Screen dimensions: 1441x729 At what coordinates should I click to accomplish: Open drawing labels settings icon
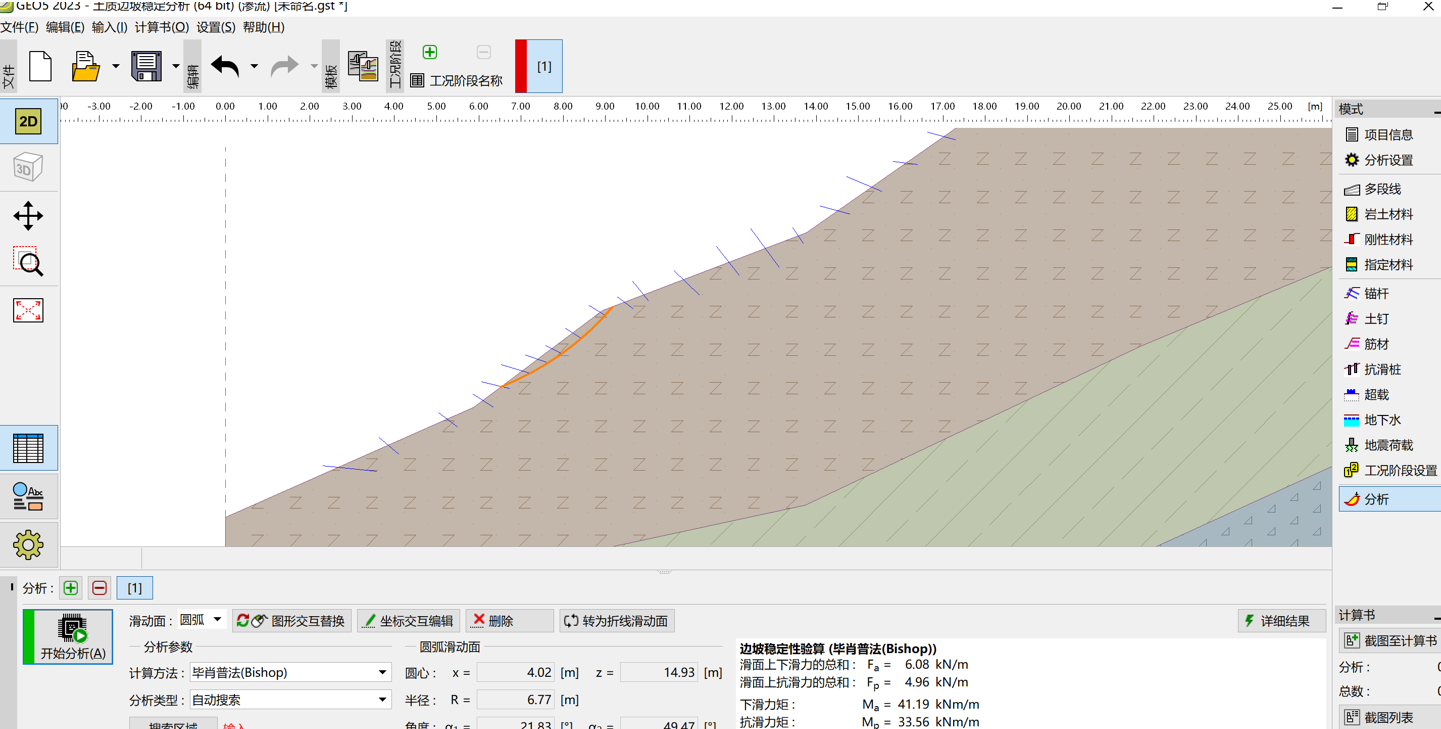[x=28, y=496]
